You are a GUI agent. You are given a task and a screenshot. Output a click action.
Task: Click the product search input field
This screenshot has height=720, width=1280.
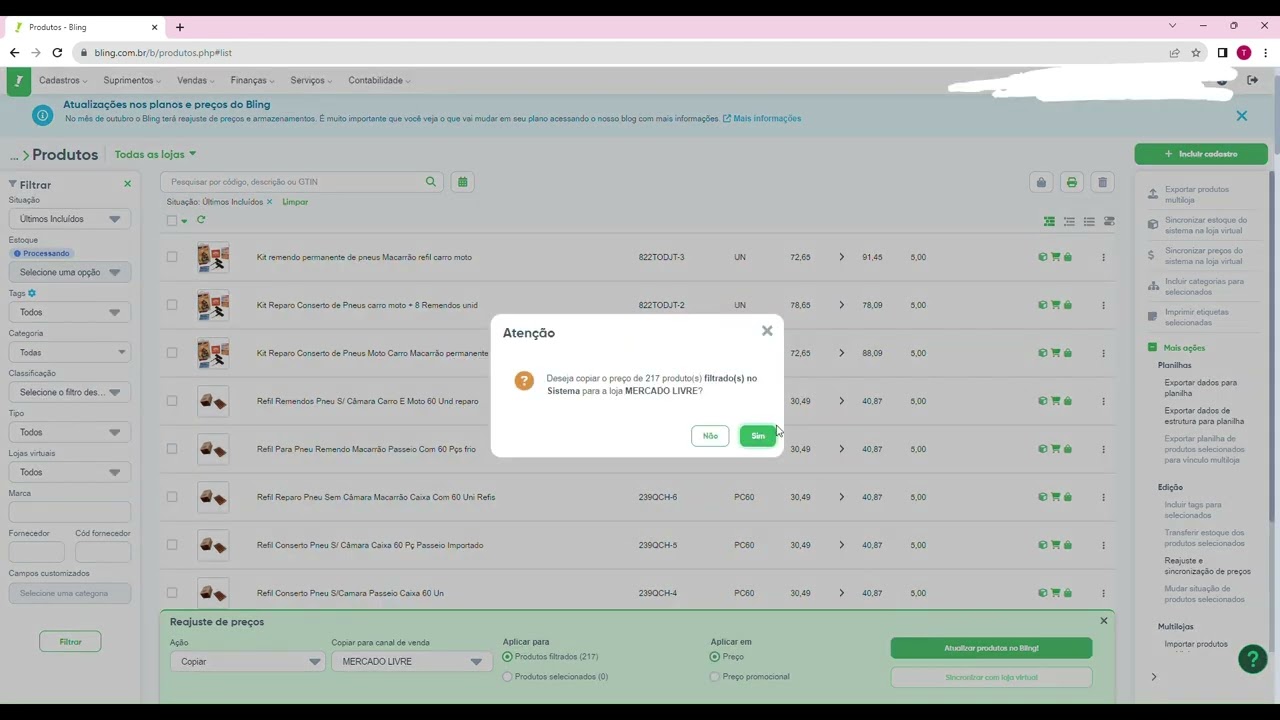(x=292, y=182)
